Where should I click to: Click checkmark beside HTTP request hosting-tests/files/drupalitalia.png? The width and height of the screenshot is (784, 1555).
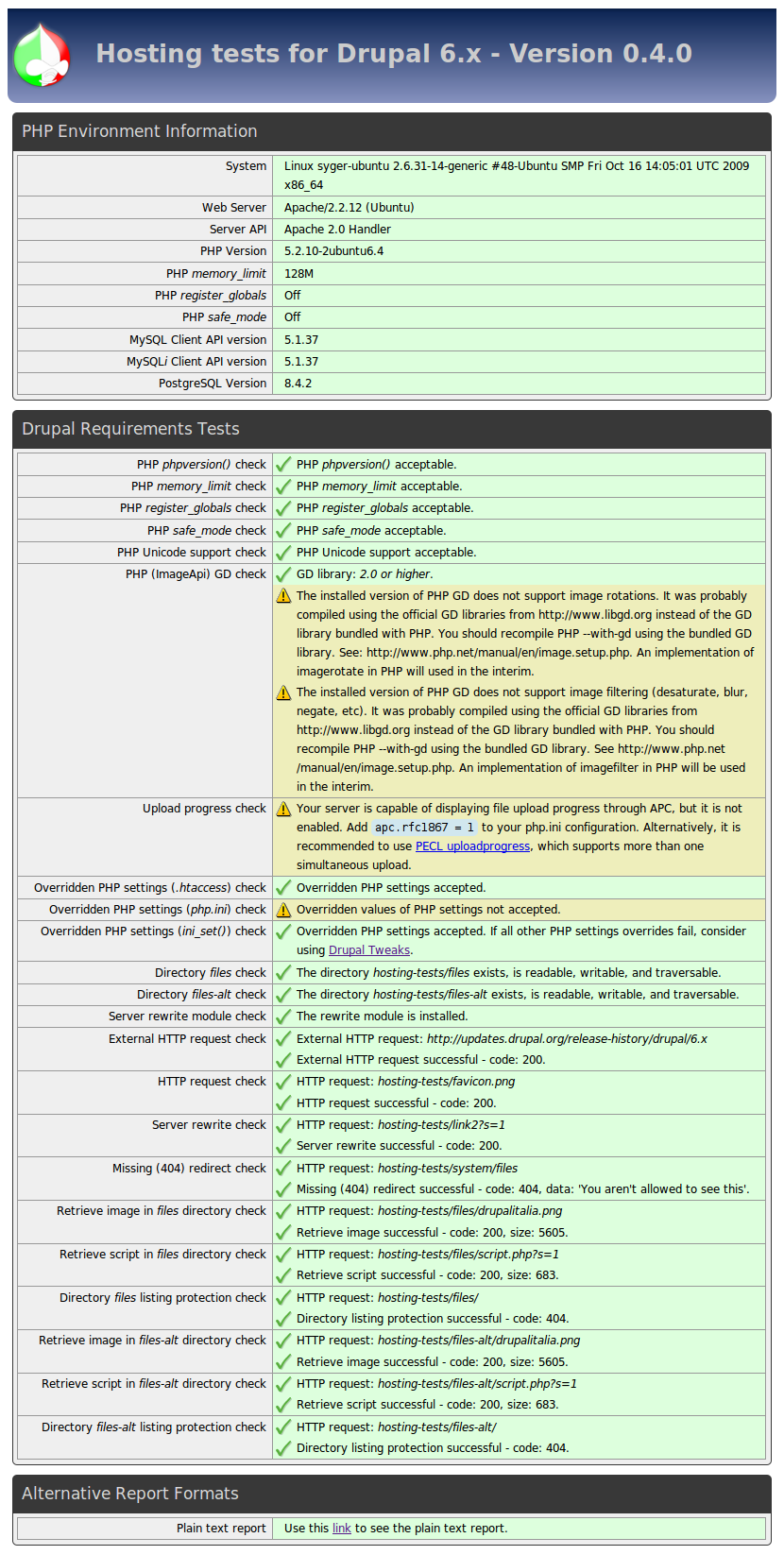click(x=283, y=1211)
